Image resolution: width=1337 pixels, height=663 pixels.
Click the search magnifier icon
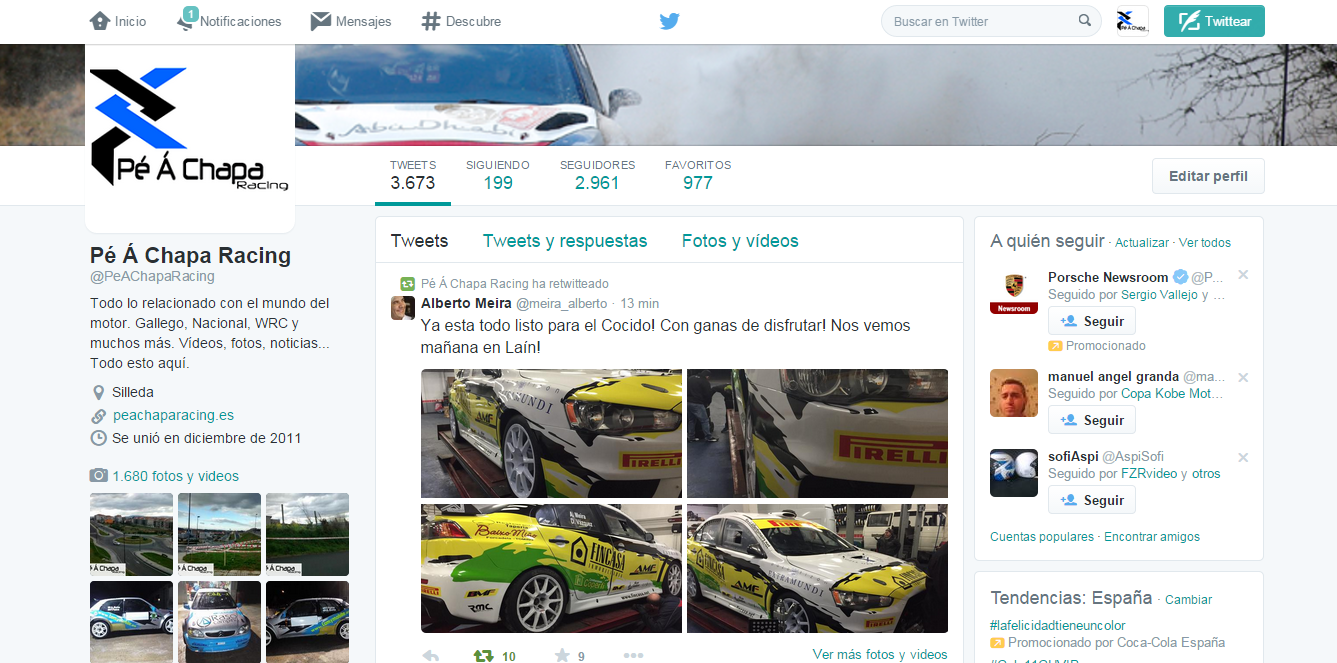(1085, 21)
